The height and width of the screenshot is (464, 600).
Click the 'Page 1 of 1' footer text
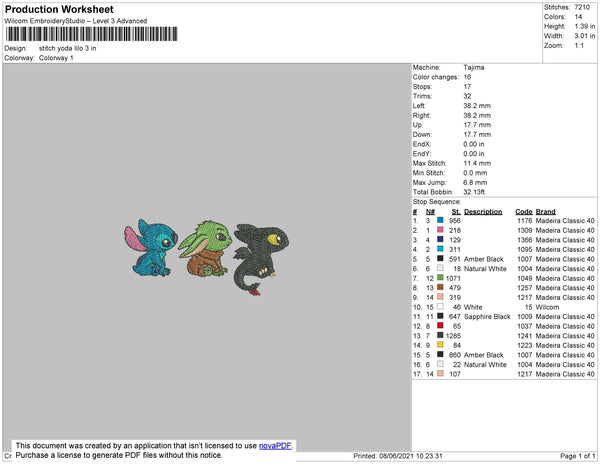(x=577, y=456)
